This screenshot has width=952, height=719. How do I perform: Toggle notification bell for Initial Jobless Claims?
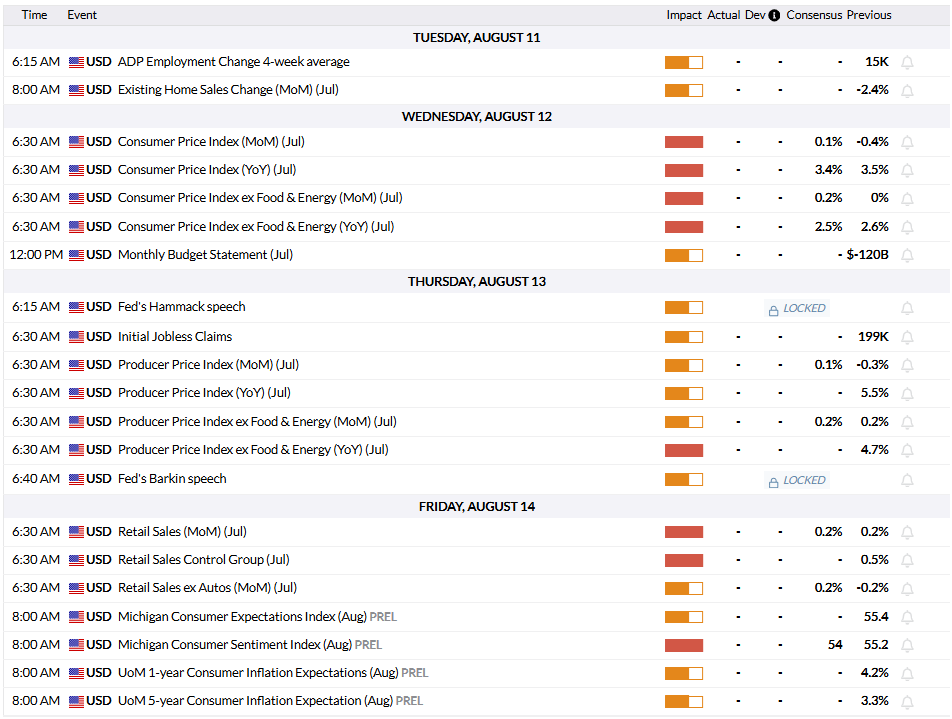pos(907,337)
